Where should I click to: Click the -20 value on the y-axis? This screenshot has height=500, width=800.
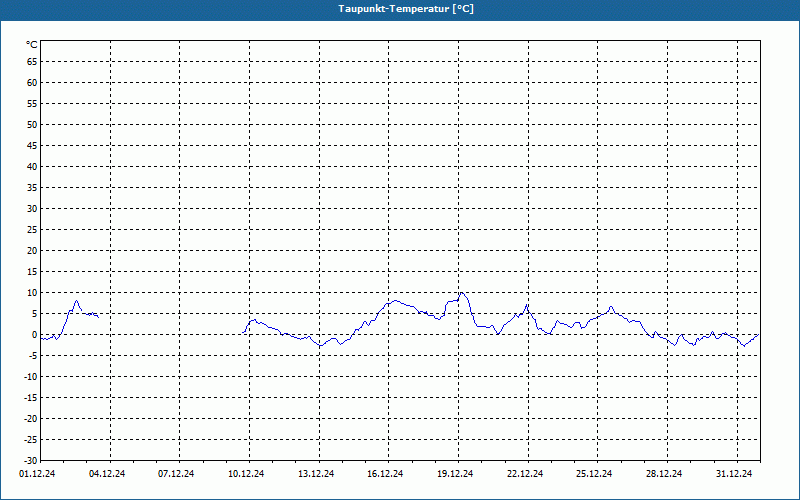point(31,419)
